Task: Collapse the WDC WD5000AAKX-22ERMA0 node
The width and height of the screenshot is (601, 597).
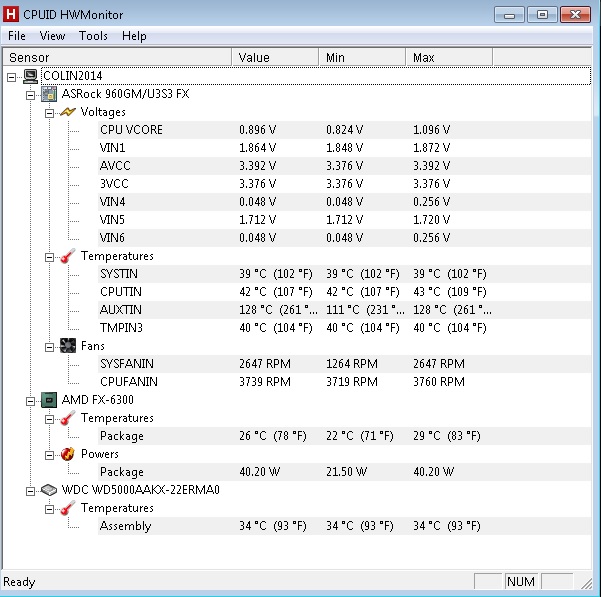Action: (30, 492)
